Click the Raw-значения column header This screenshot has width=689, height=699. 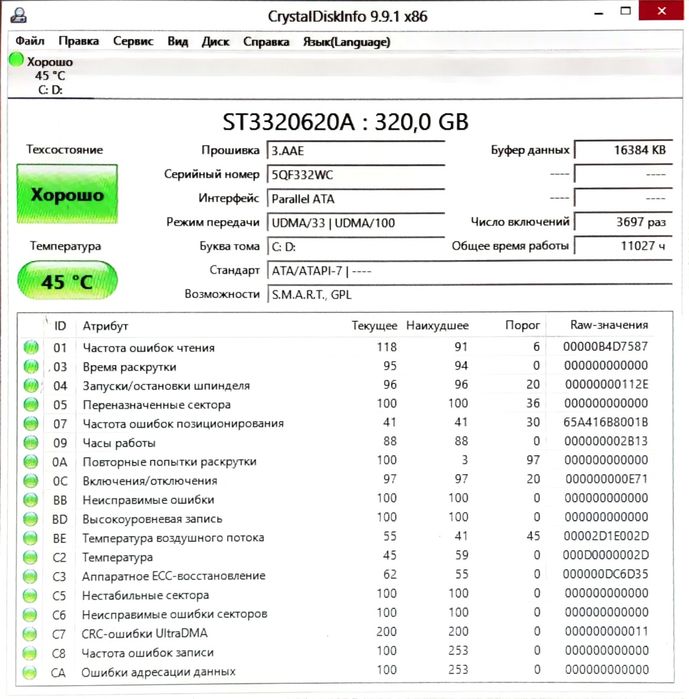pyautogui.click(x=609, y=325)
